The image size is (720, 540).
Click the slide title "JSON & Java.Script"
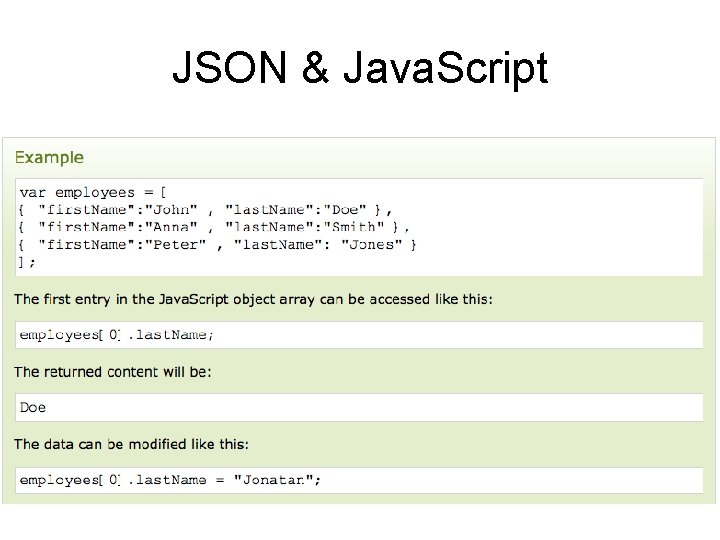[x=360, y=68]
